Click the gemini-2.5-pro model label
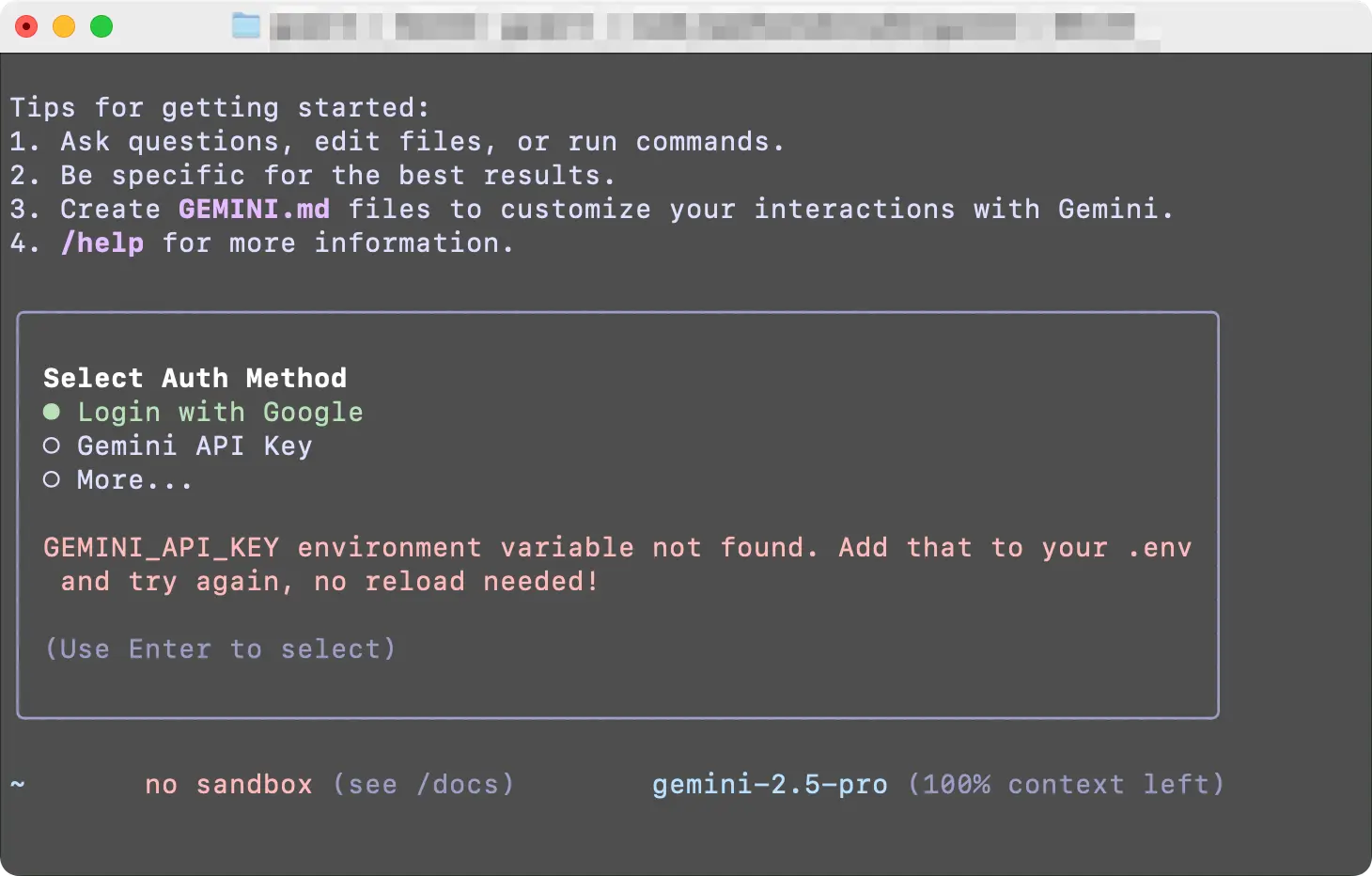The image size is (1372, 876). click(x=770, y=784)
